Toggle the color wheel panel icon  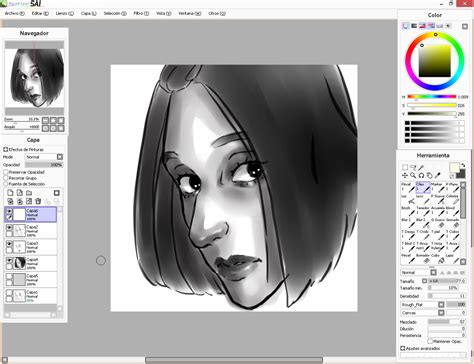[406, 26]
